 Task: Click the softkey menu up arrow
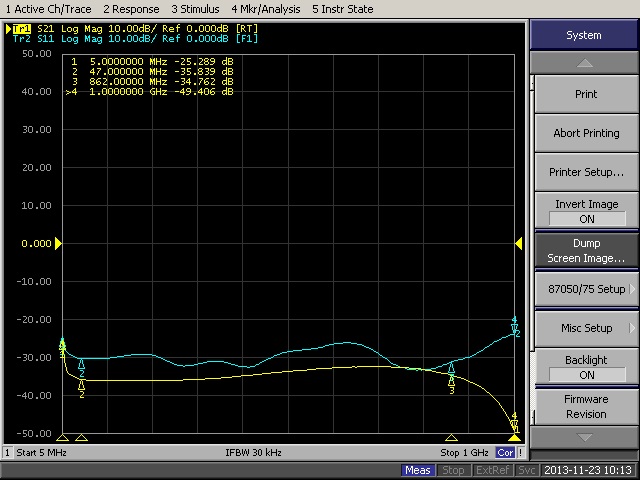[584, 63]
